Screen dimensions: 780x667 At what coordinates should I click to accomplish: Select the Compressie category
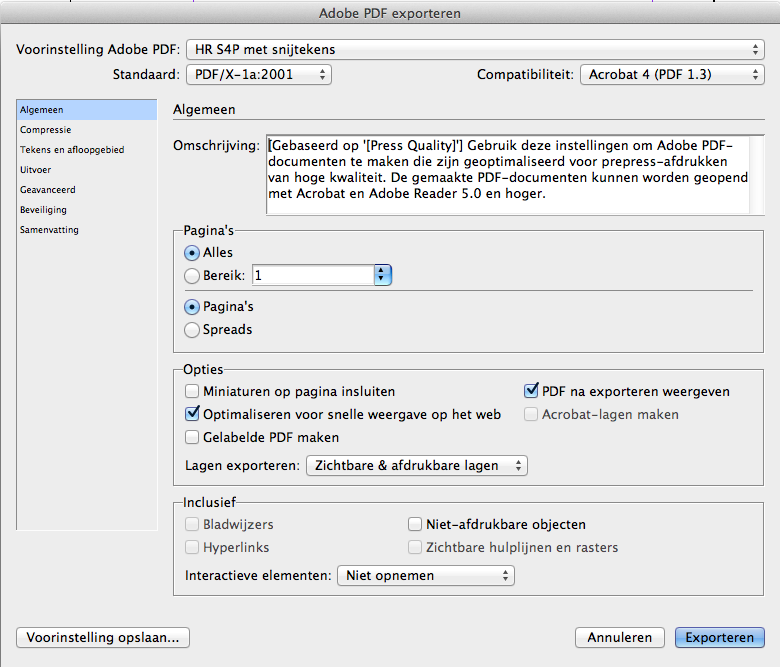[87, 130]
